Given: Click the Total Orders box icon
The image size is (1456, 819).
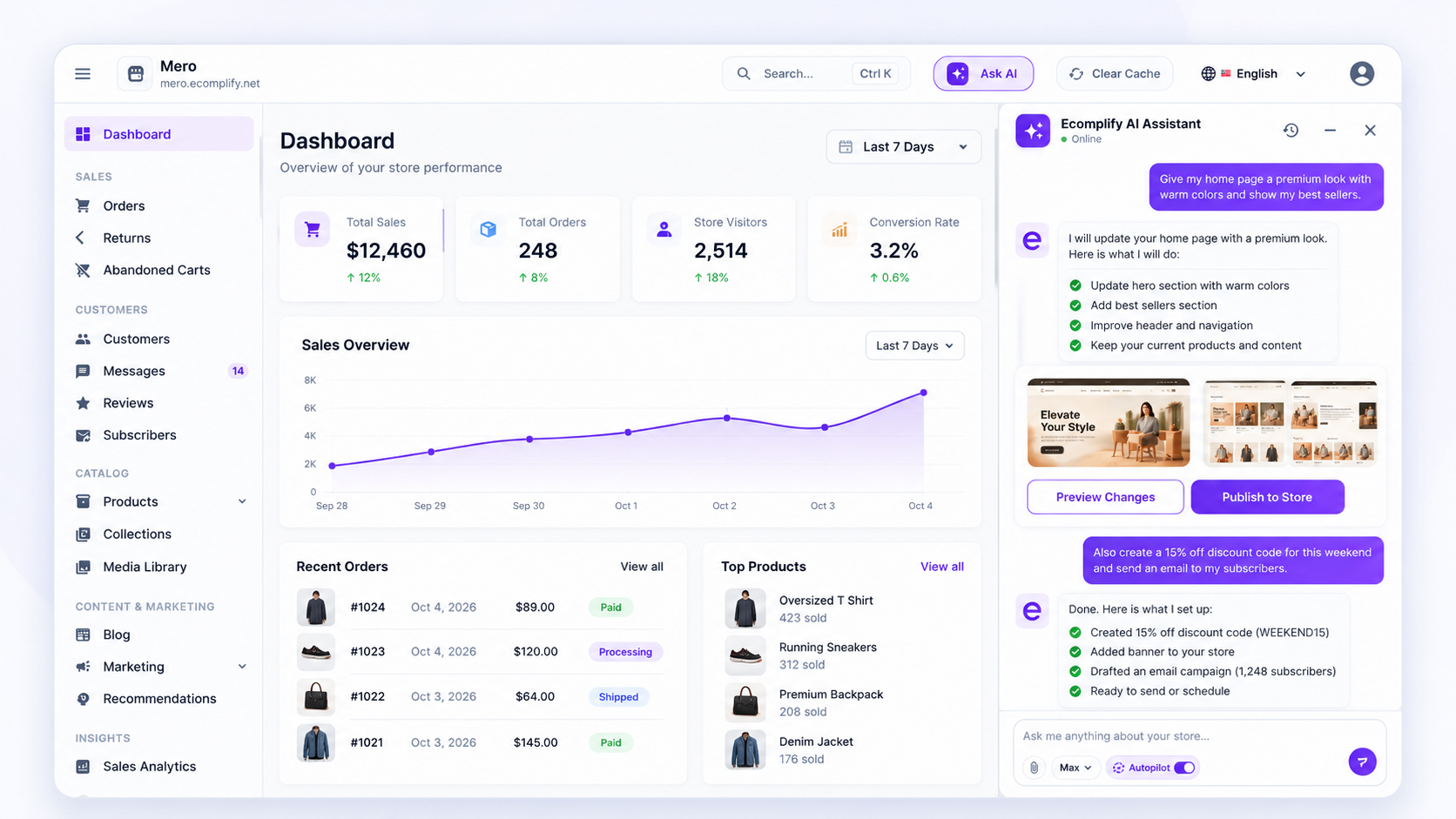Looking at the screenshot, I should tap(488, 230).
